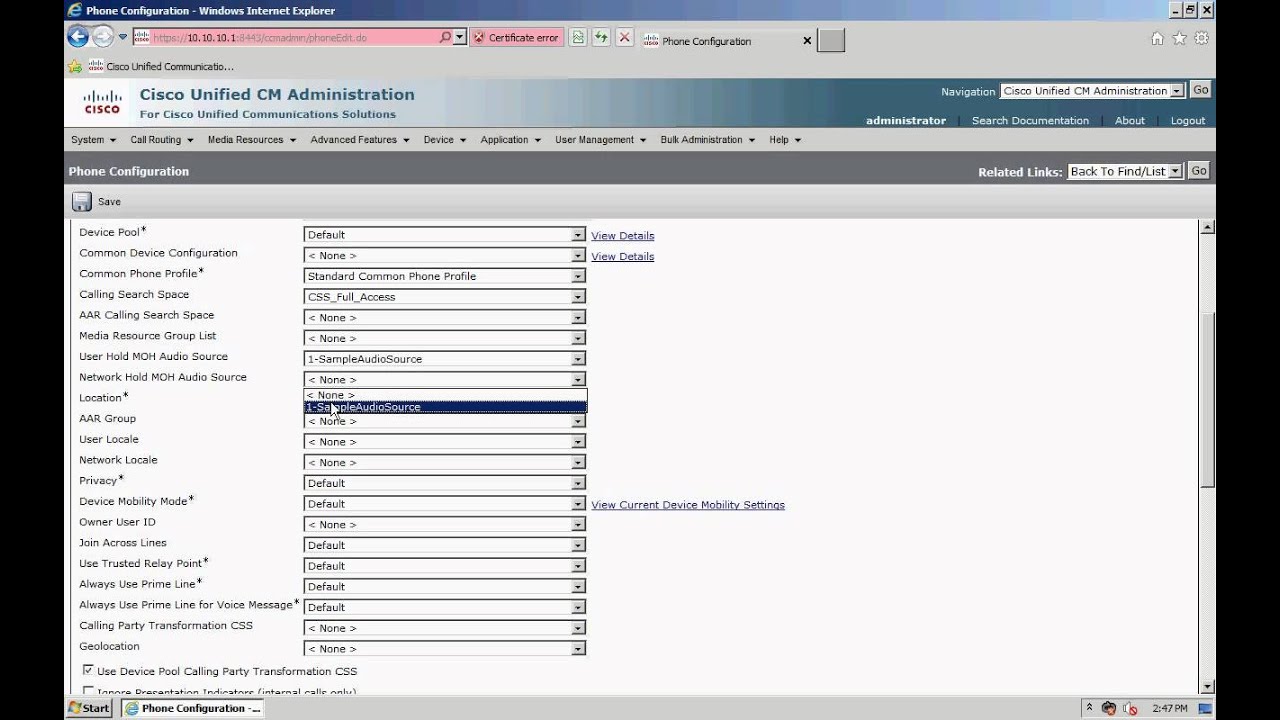
Task: Click View Details for Device Pool
Action: click(x=622, y=236)
